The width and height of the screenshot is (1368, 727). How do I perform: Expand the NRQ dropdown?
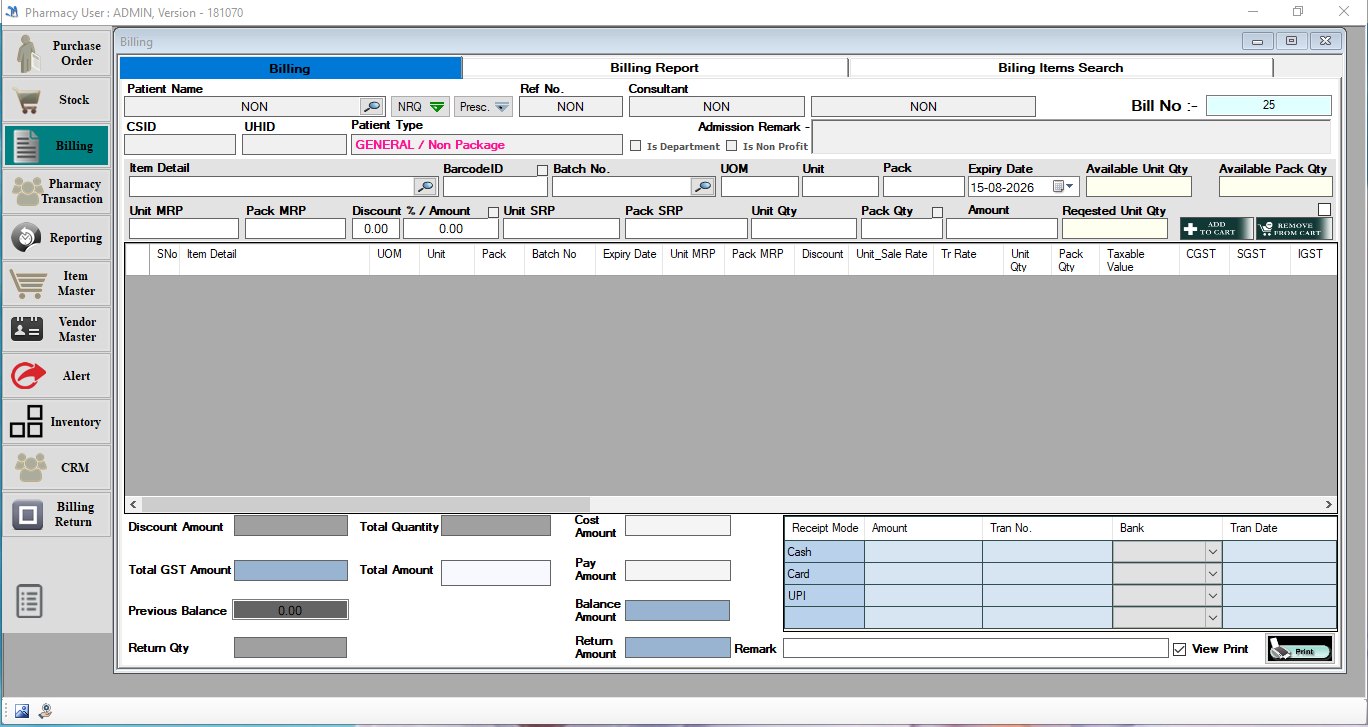coord(419,106)
